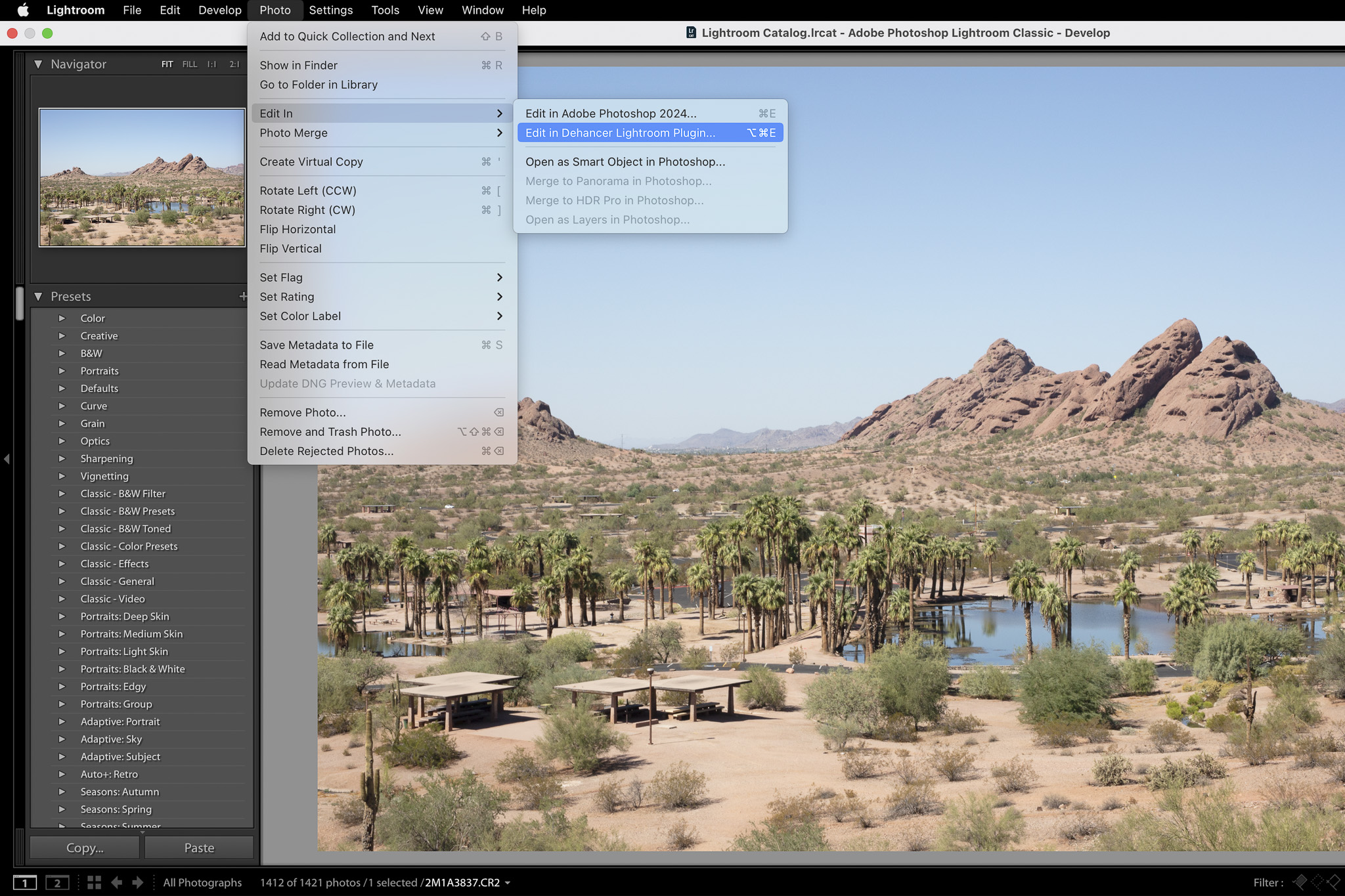Image resolution: width=1345 pixels, height=896 pixels.
Task: Open the Apple menu
Action: (x=23, y=10)
